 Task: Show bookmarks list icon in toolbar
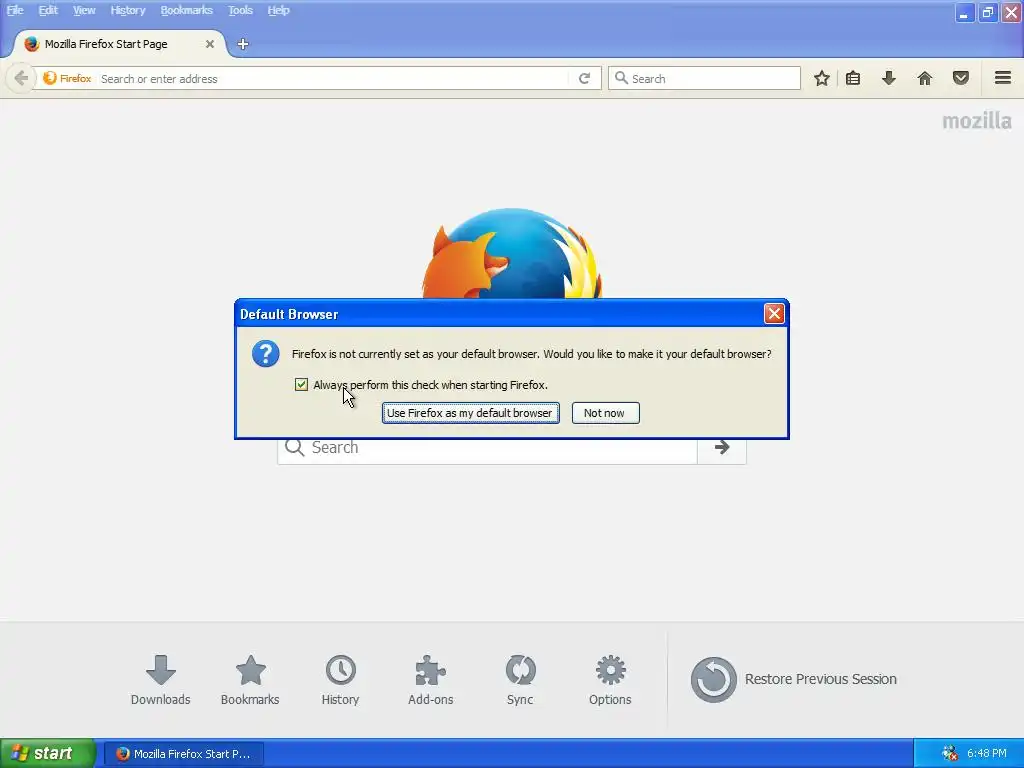pyautogui.click(x=853, y=78)
